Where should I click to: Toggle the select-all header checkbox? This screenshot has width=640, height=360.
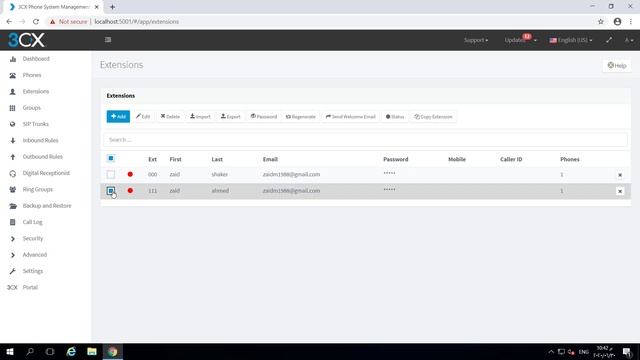click(111, 158)
